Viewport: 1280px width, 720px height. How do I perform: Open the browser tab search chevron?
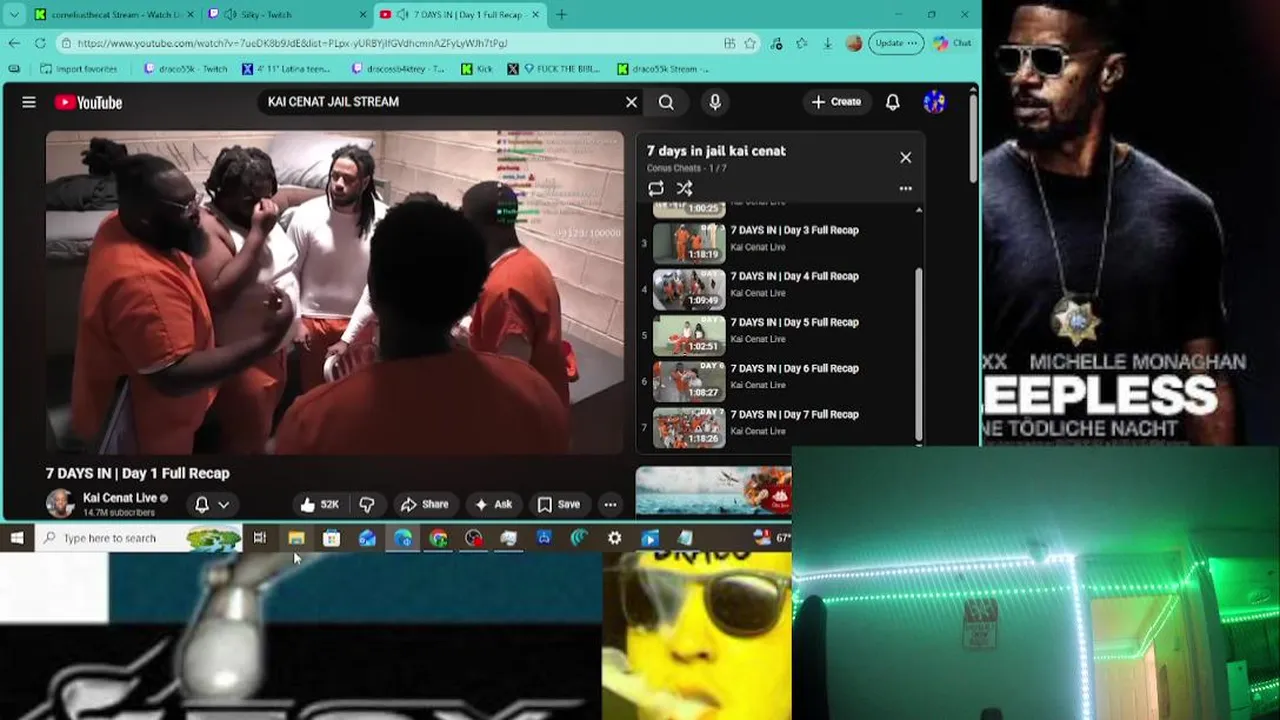pos(14,14)
